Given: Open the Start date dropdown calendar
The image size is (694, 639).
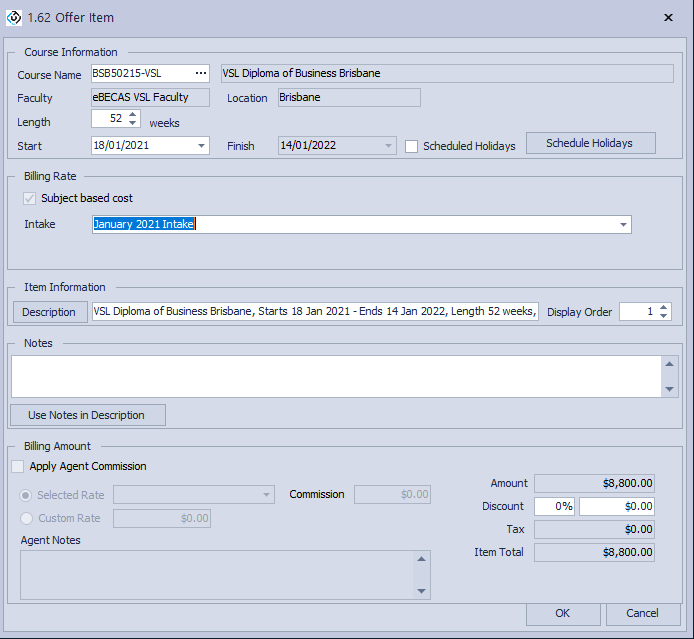Looking at the screenshot, I should pos(202,146).
